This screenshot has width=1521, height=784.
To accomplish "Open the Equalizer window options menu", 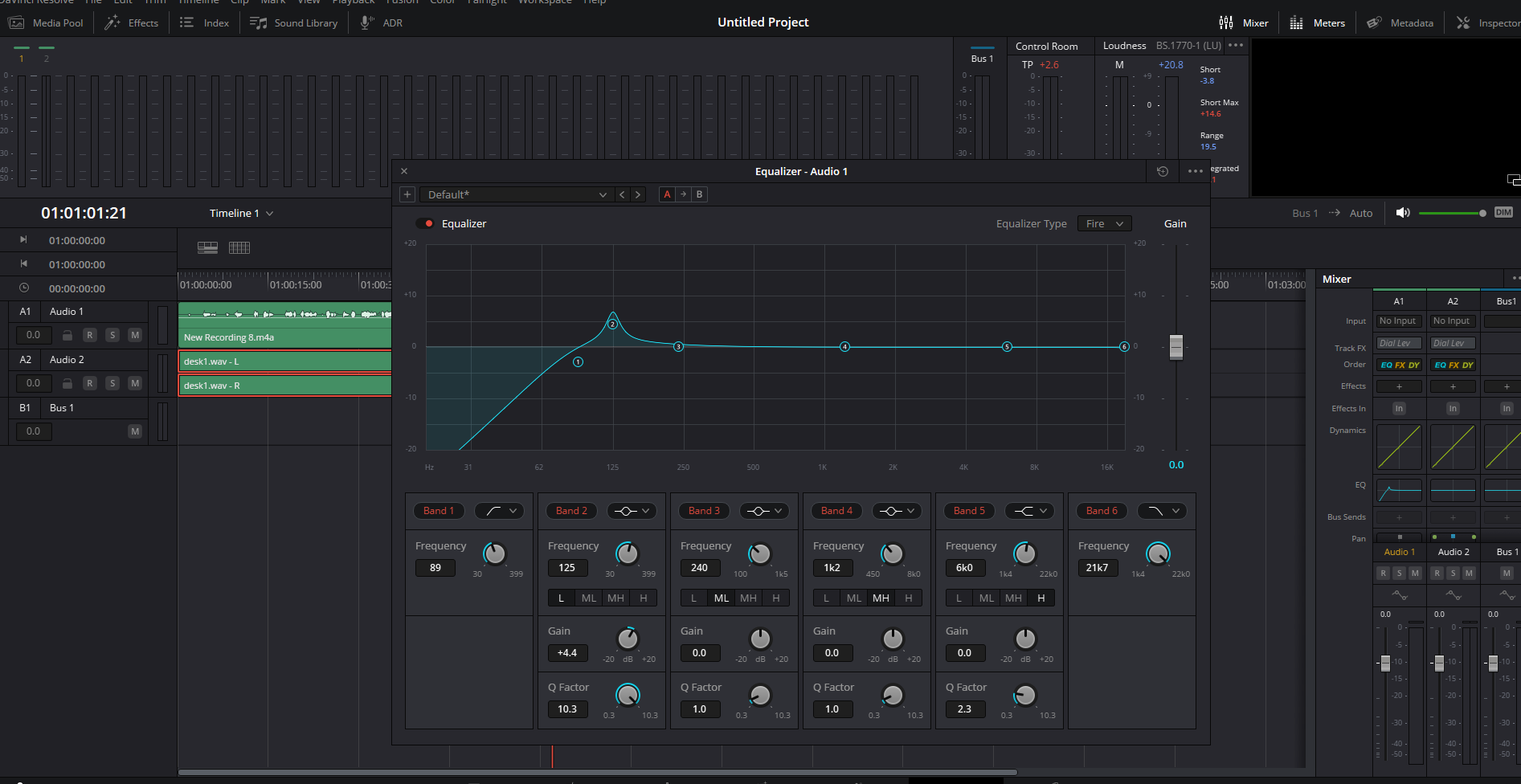I will tap(1195, 171).
